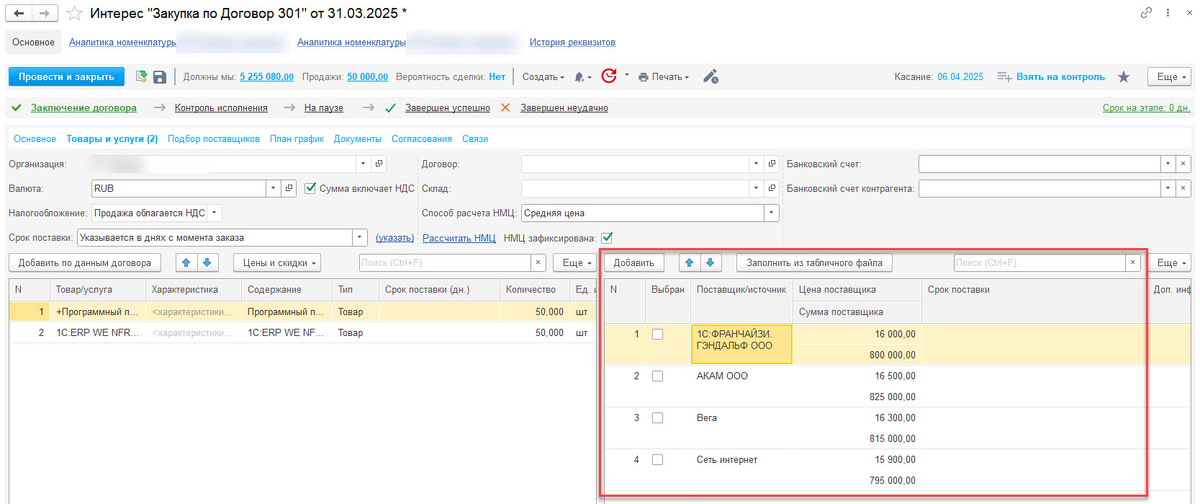Clear the Банковский счет контрагента field with X
The image size is (1200, 504).
click(x=1183, y=188)
